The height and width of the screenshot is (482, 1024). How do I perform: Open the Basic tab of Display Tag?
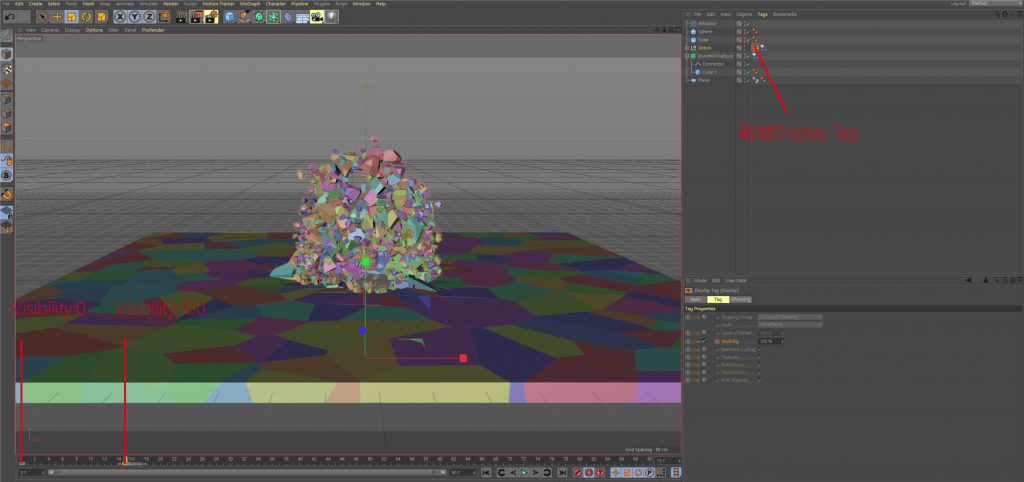pyautogui.click(x=695, y=299)
